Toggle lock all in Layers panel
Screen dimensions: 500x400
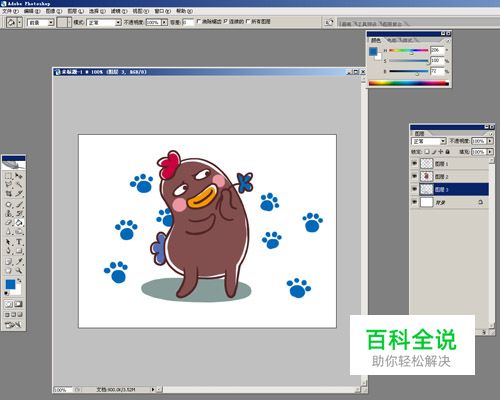coord(448,152)
